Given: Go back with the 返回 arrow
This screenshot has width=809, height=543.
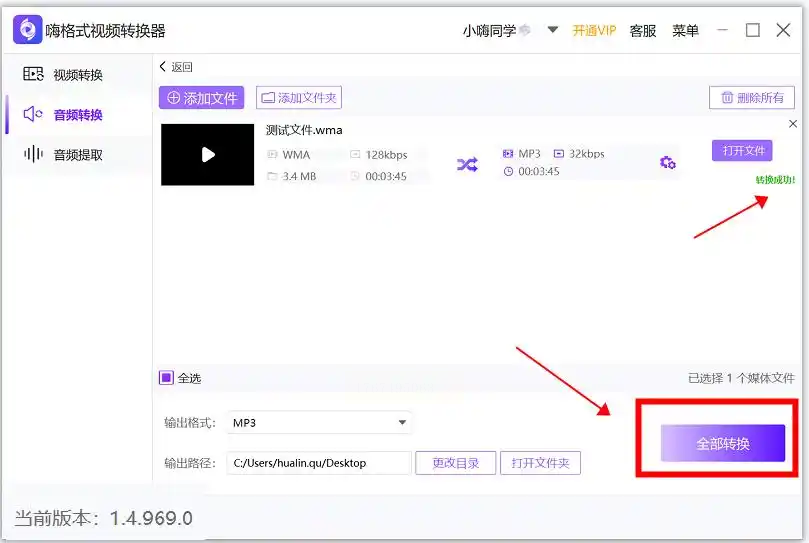Looking at the screenshot, I should (176, 67).
